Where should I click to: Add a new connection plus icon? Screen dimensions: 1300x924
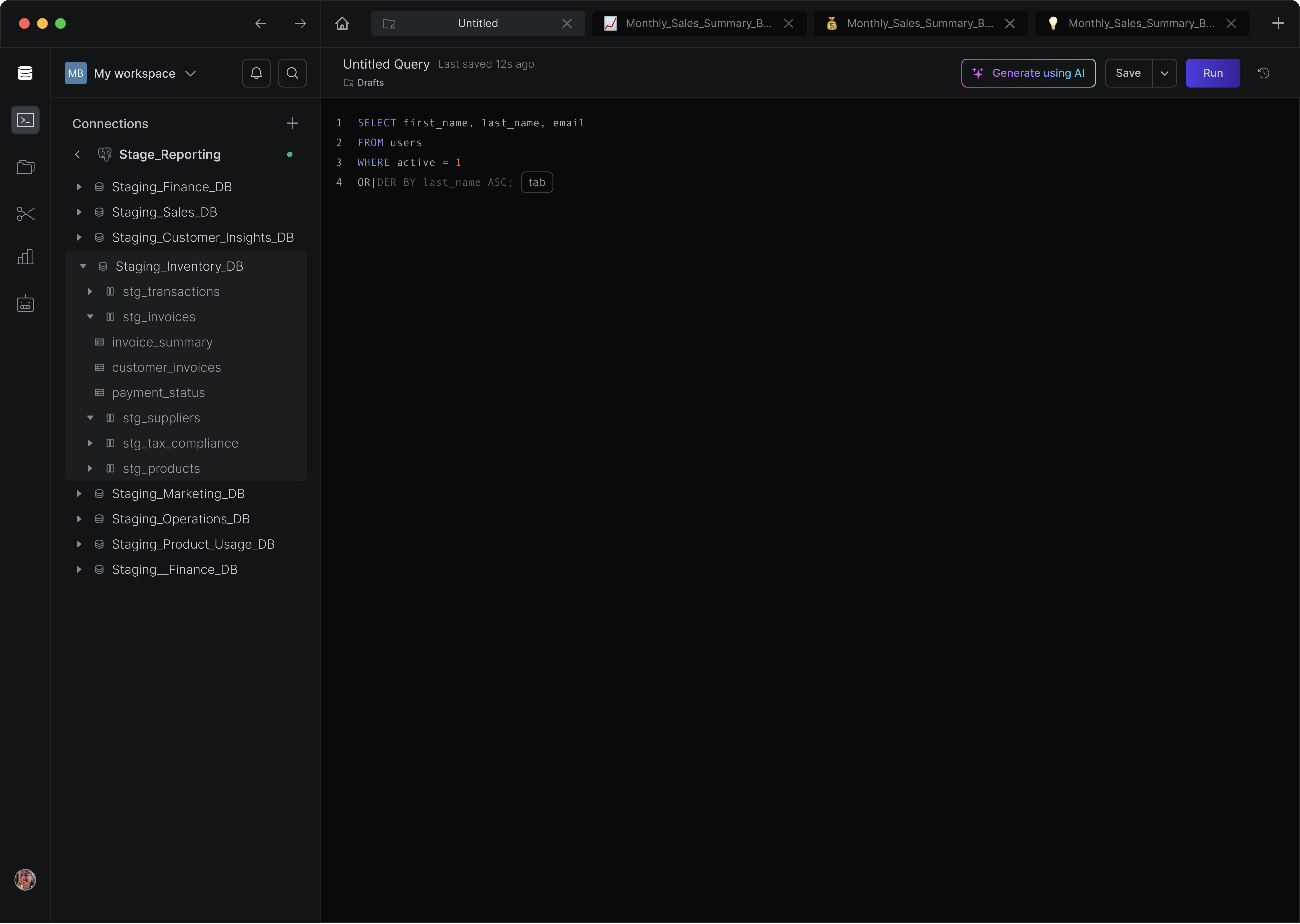point(292,123)
